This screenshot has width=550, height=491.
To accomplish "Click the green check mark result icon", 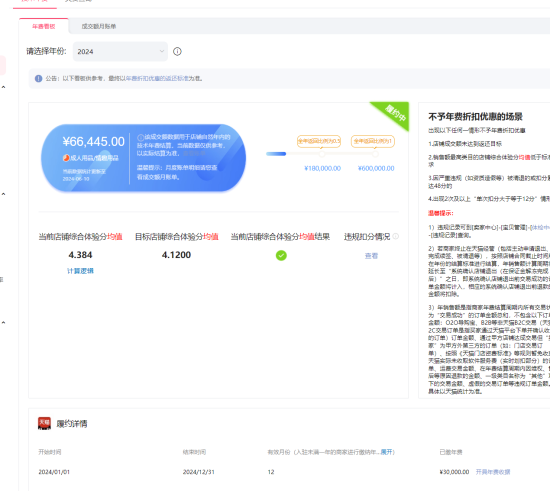I will click(x=281, y=255).
